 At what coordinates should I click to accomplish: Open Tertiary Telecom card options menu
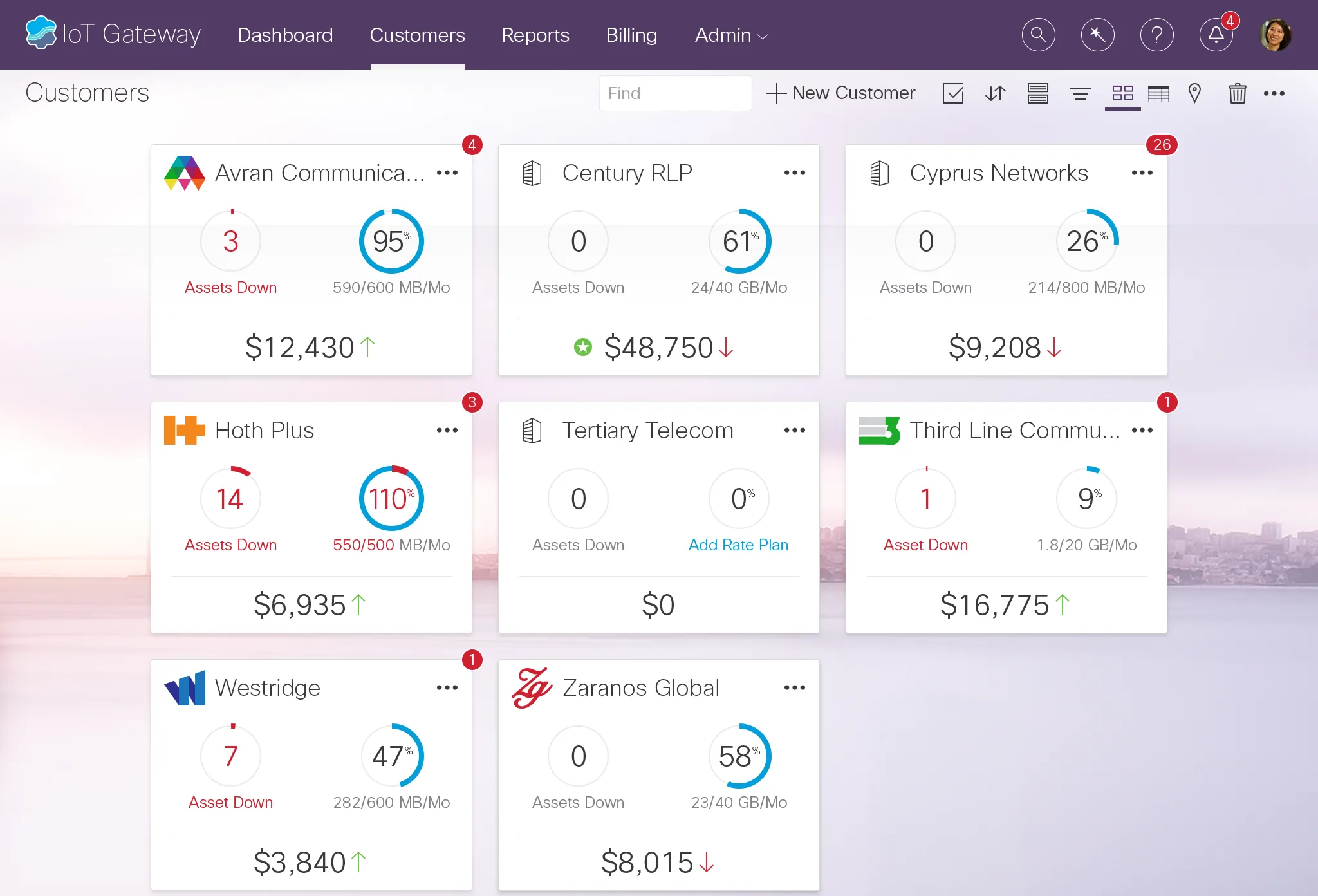point(795,430)
